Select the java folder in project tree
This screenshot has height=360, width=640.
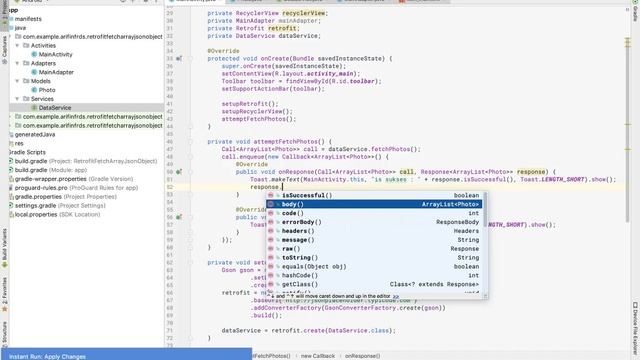click(20, 28)
